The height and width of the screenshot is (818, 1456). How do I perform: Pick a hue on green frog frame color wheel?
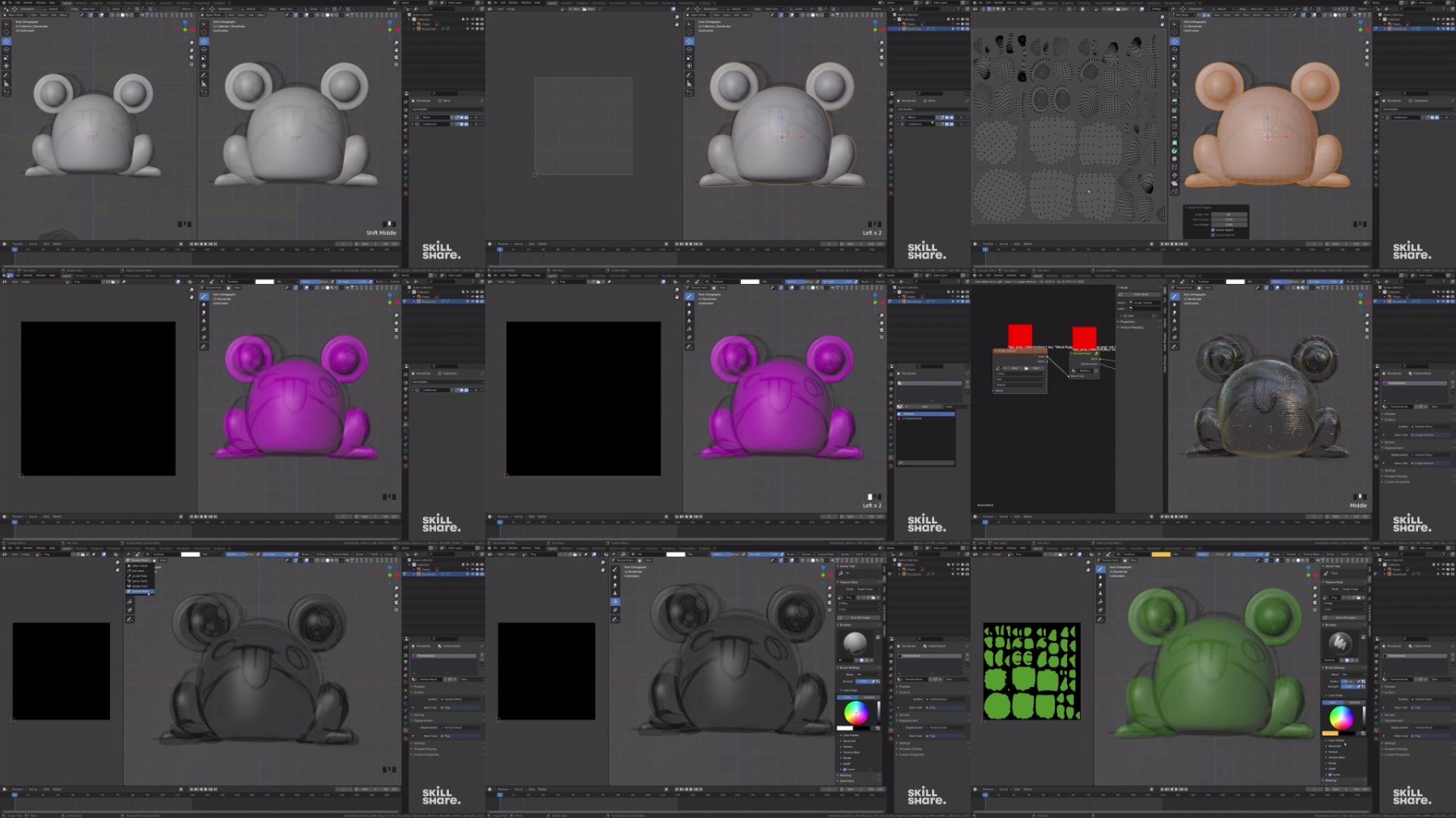point(1341,717)
